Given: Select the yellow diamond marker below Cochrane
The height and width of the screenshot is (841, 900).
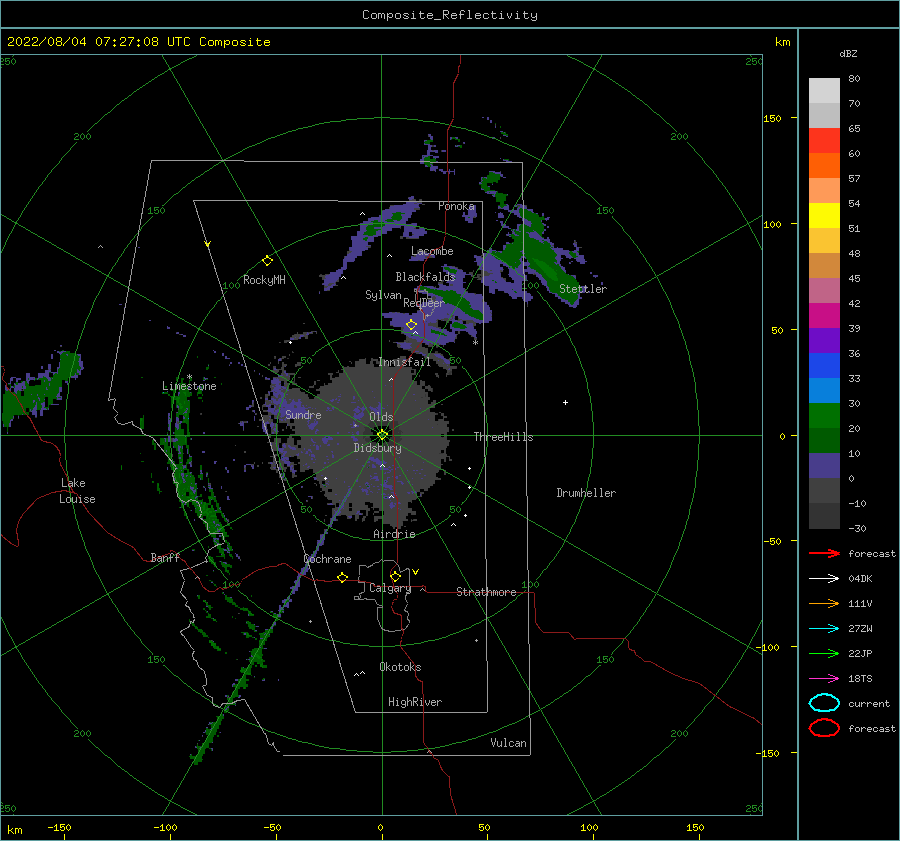Looking at the screenshot, I should tap(342, 577).
